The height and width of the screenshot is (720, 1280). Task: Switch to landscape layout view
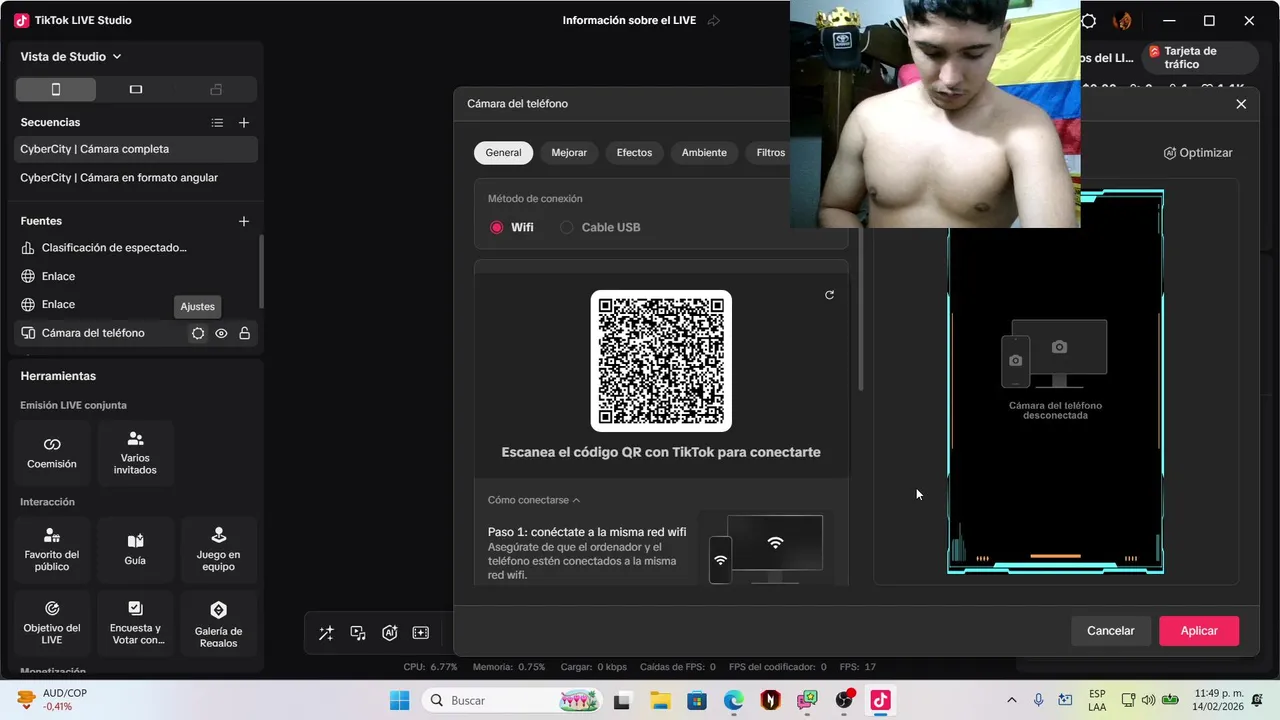pos(136,89)
